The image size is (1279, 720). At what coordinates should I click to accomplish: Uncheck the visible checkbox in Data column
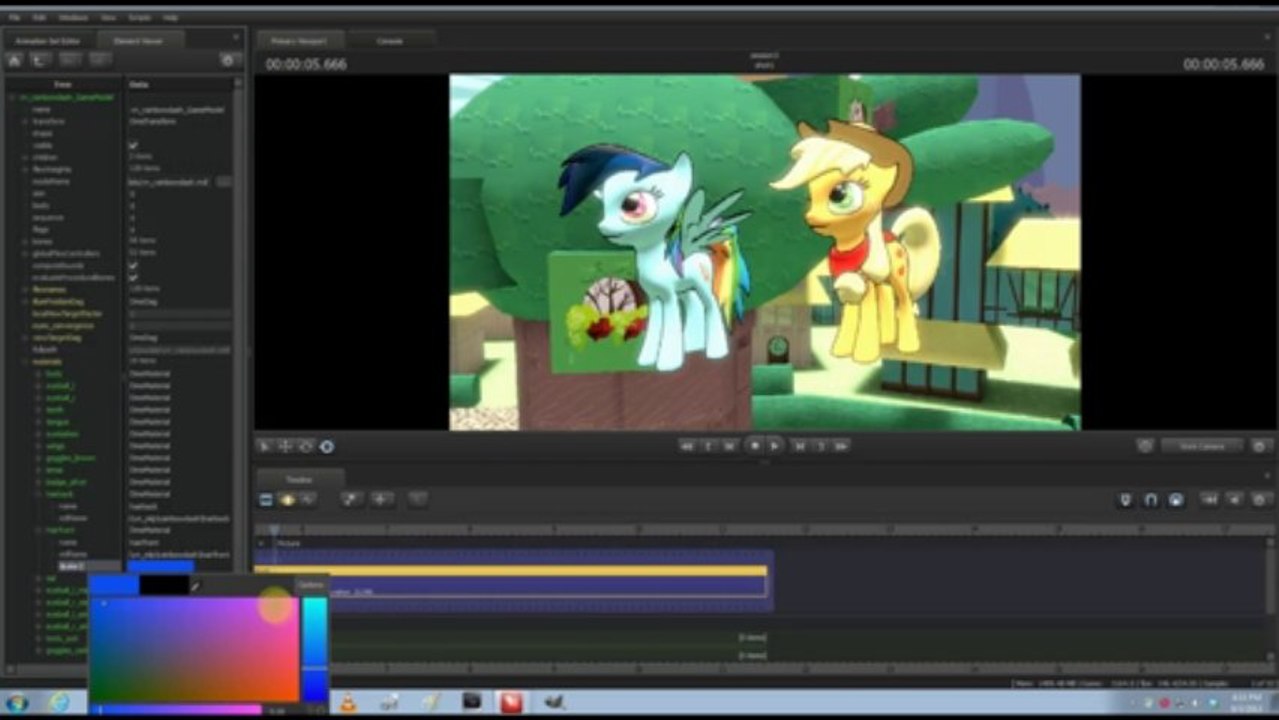134,145
